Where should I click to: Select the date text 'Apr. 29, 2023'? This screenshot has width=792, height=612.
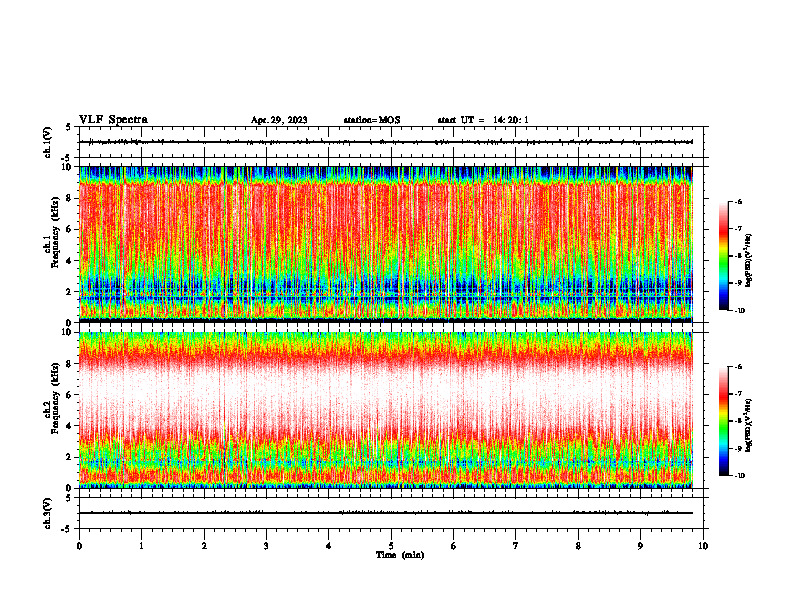279,120
